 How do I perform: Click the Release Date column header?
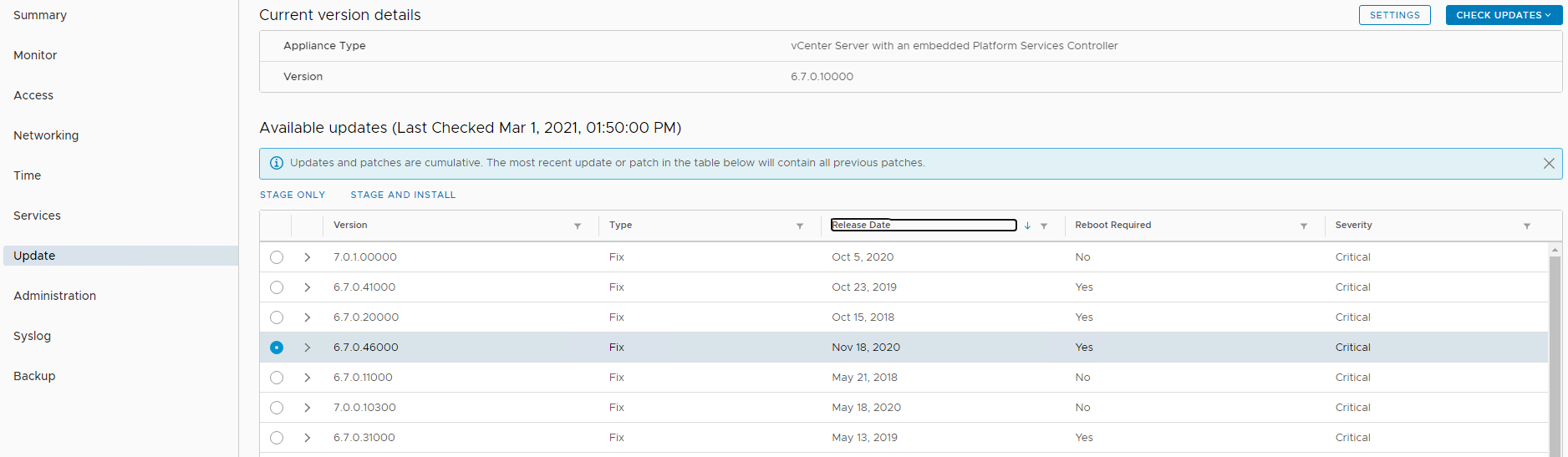[x=924, y=225]
